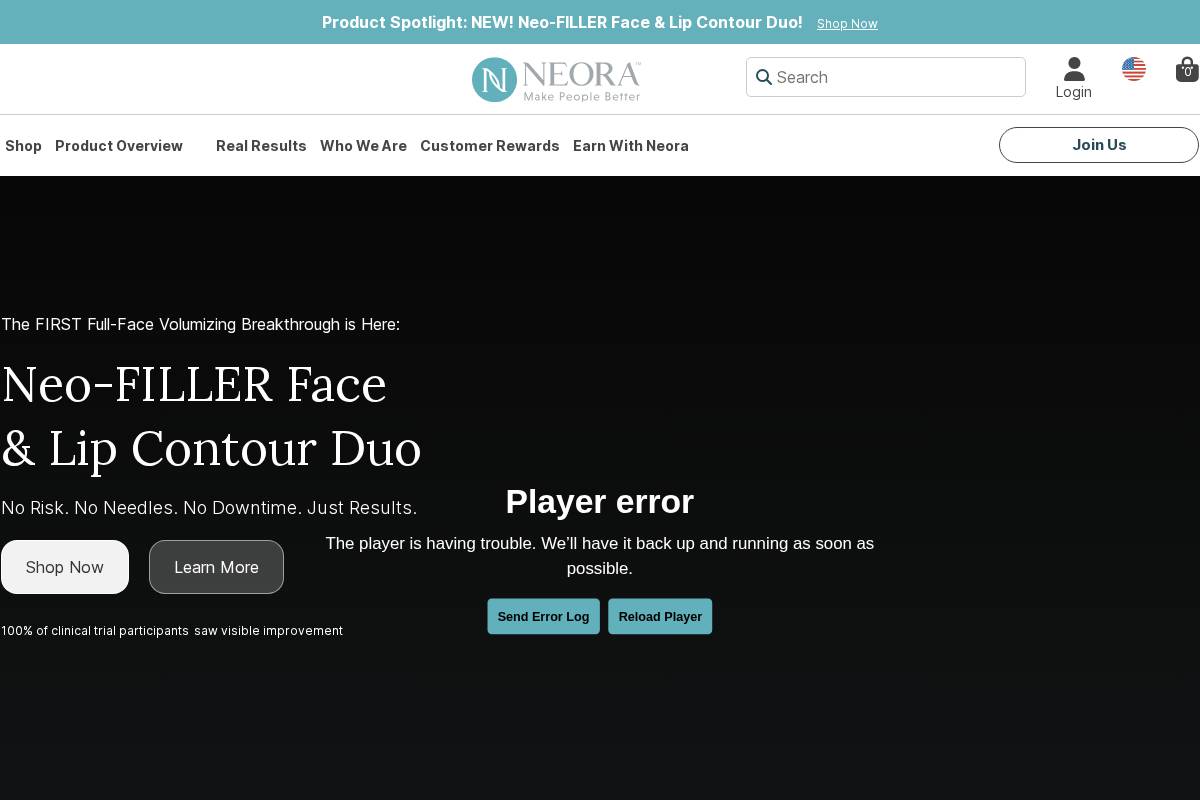Select the US flag country selector
Image resolution: width=1200 pixels, height=800 pixels.
pyautogui.click(x=1134, y=69)
